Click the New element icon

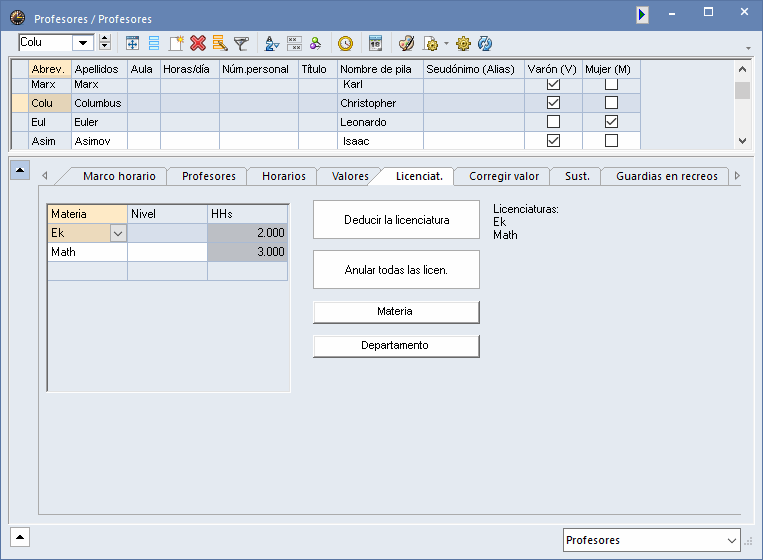pyautogui.click(x=176, y=43)
